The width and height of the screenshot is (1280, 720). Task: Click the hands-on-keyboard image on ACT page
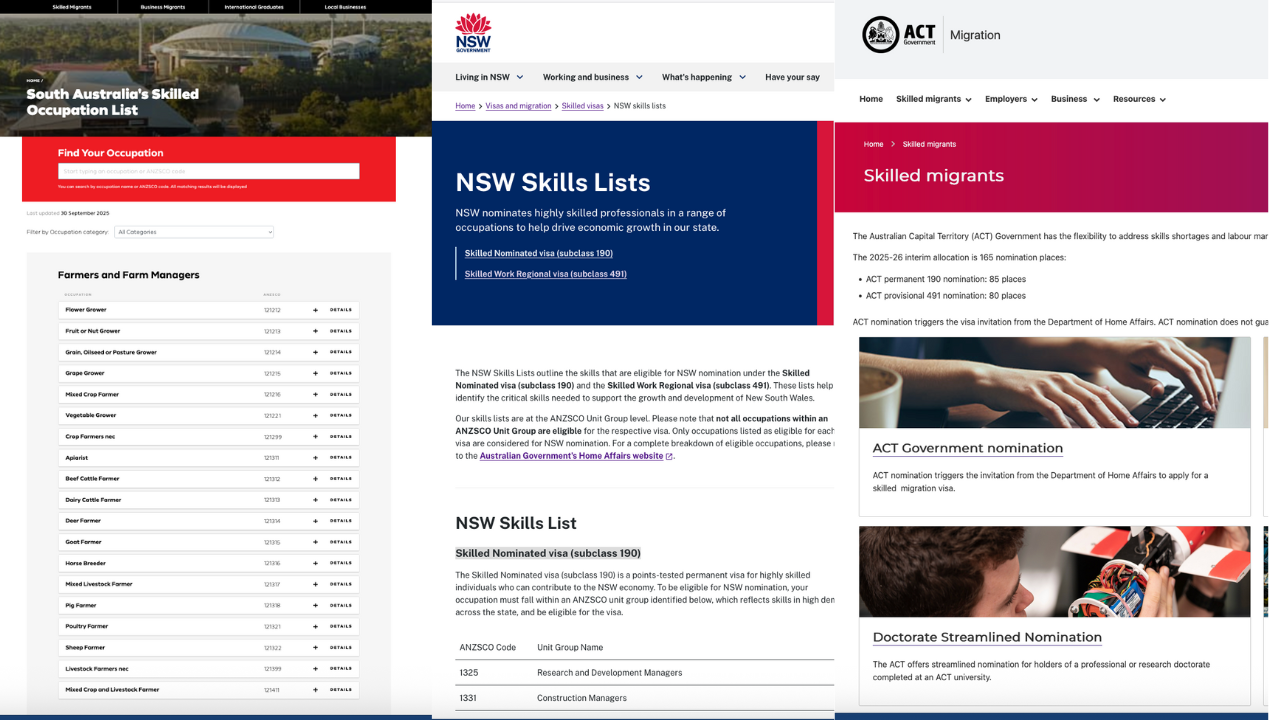[1054, 382]
